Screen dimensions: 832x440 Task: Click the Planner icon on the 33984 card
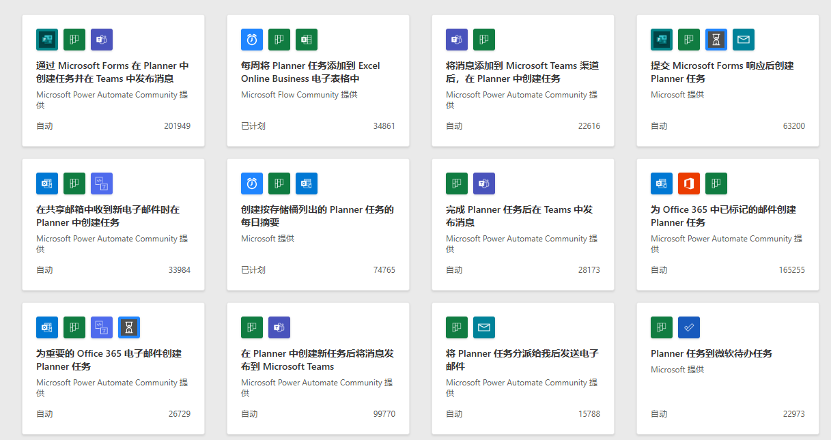click(74, 183)
